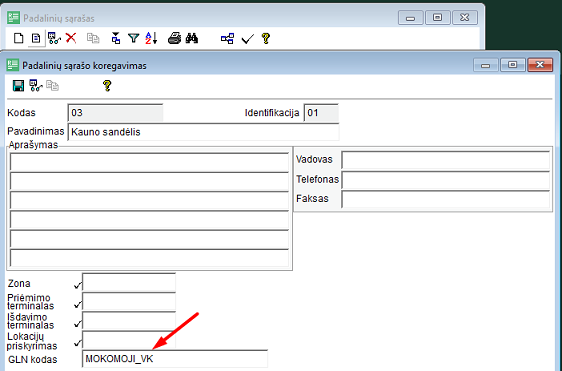Image resolution: width=562 pixels, height=371 pixels.
Task: Click the last Aprašymas description line
Action: (x=149, y=258)
